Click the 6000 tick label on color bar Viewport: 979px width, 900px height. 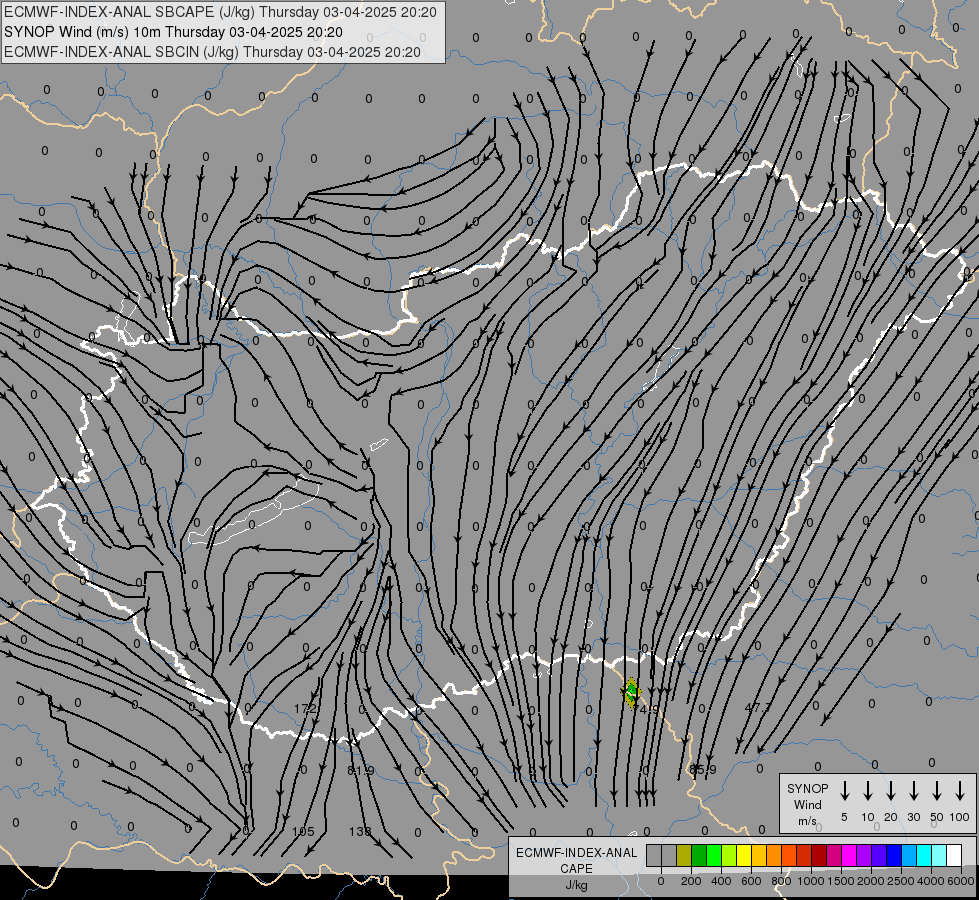961,881
